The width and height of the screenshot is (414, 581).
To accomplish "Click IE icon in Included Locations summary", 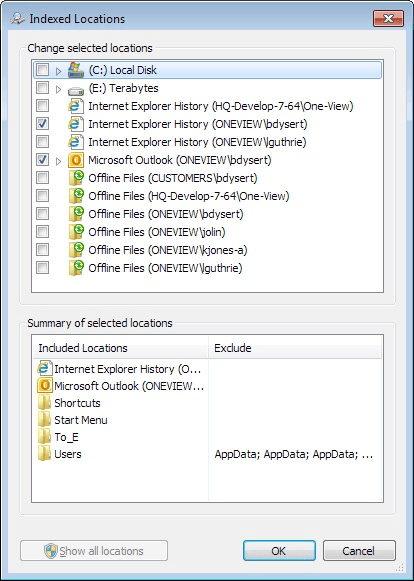I will click(x=44, y=369).
